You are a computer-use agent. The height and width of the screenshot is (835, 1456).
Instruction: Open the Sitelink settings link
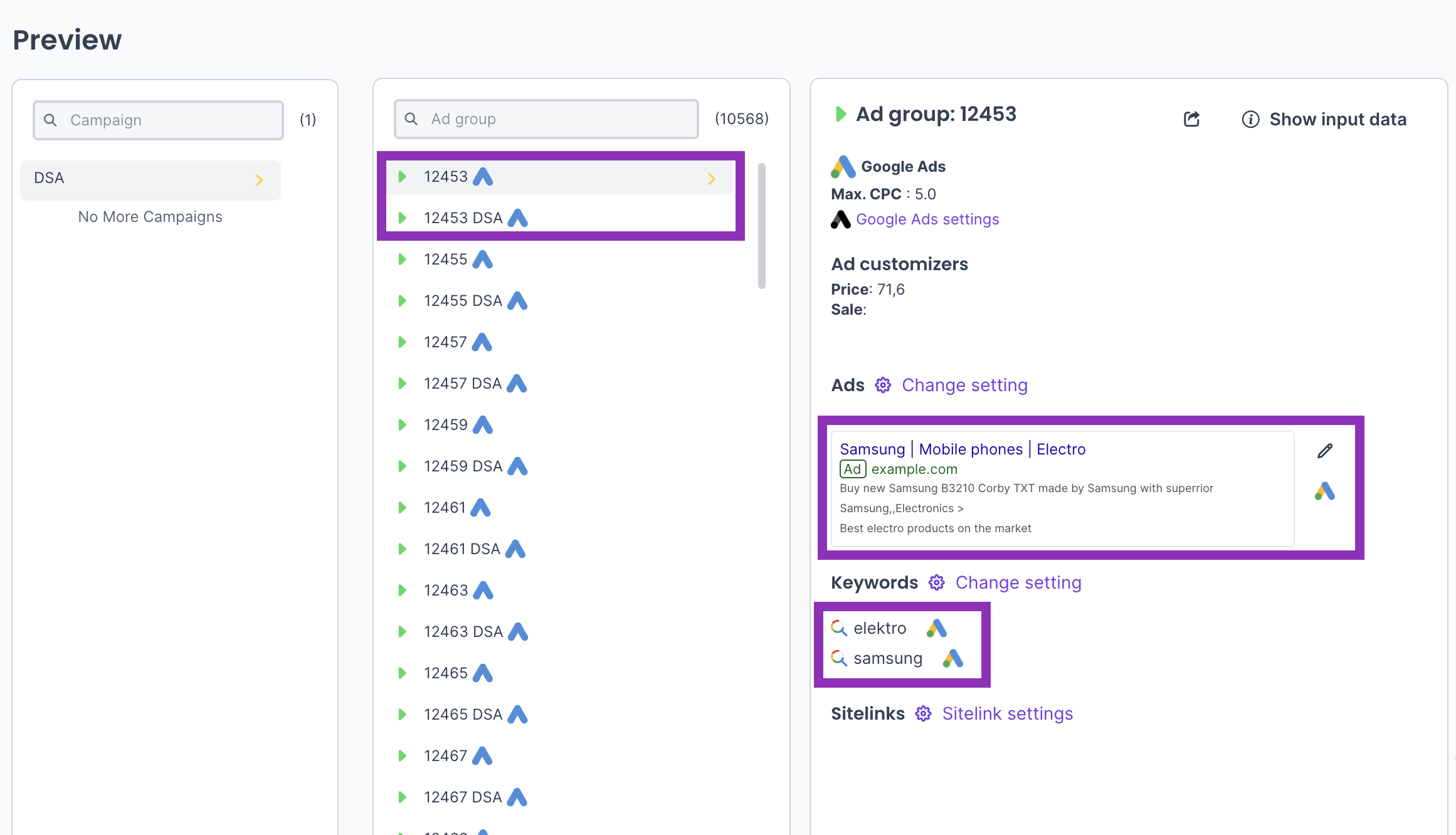[1007, 713]
